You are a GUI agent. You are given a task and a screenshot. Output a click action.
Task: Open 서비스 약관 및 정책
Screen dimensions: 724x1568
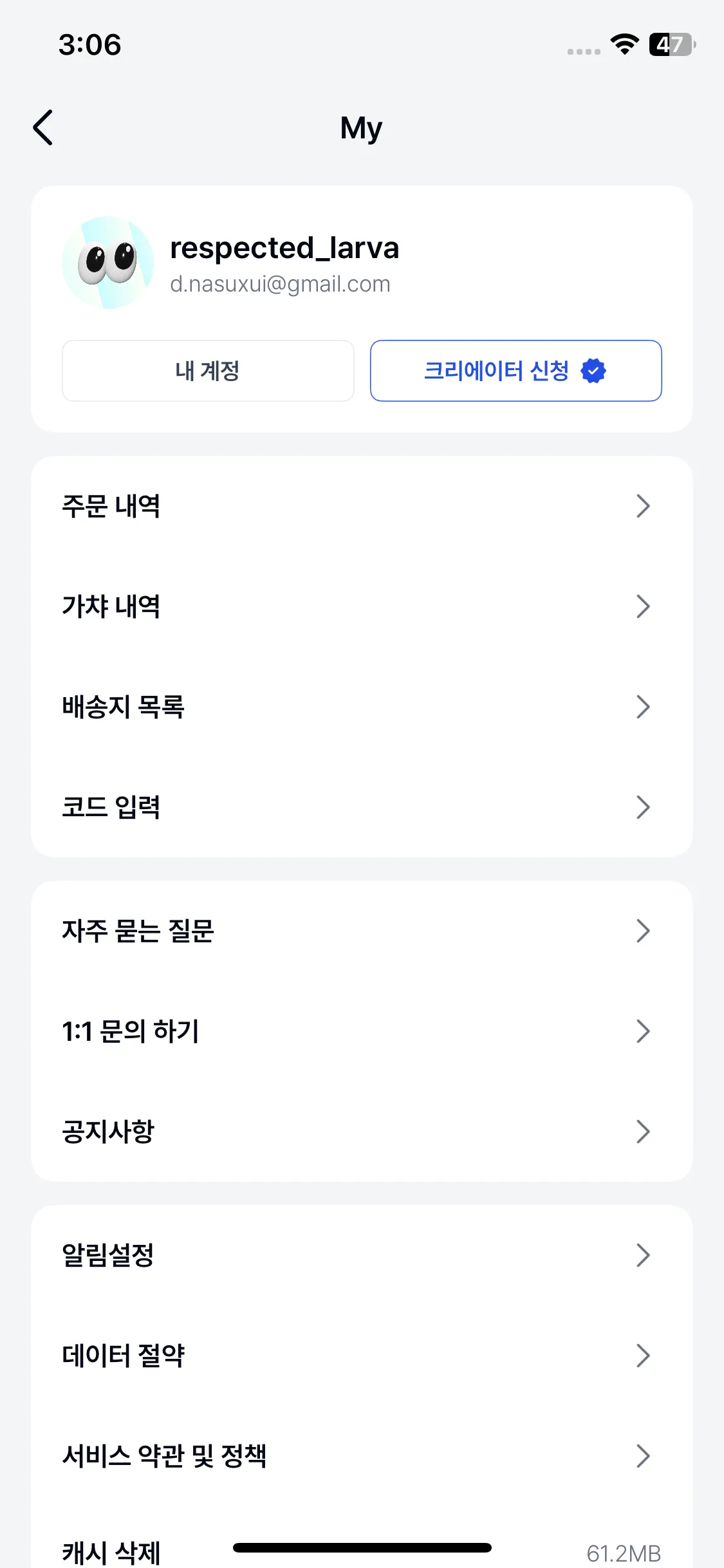coord(362,1456)
